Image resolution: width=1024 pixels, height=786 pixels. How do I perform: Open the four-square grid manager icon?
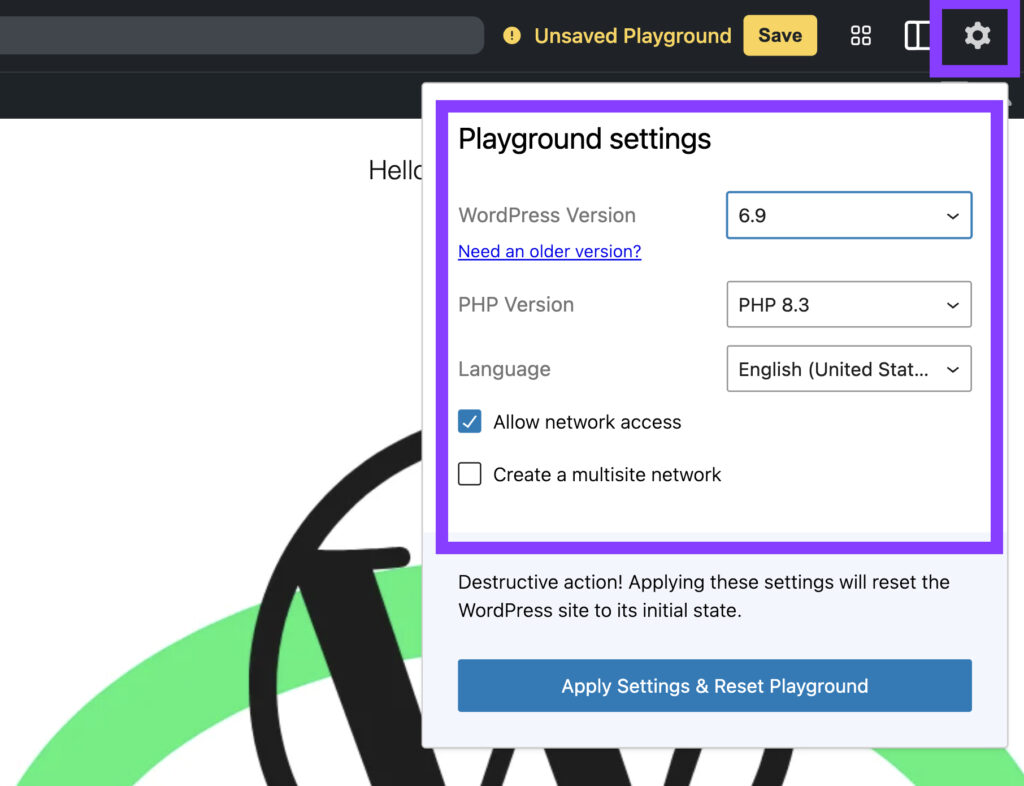click(861, 35)
